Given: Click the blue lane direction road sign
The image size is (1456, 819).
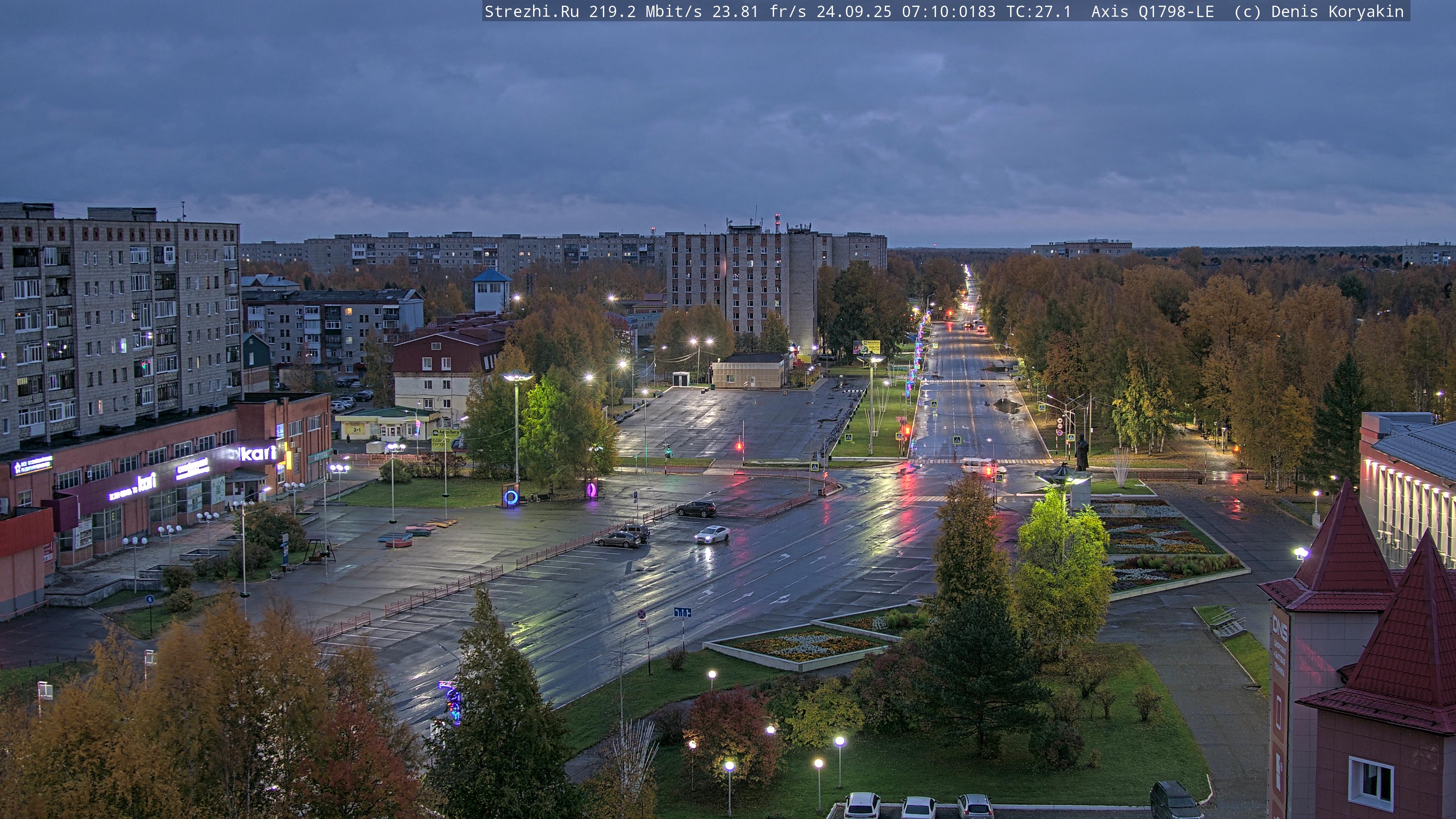Looking at the screenshot, I should tap(682, 613).
